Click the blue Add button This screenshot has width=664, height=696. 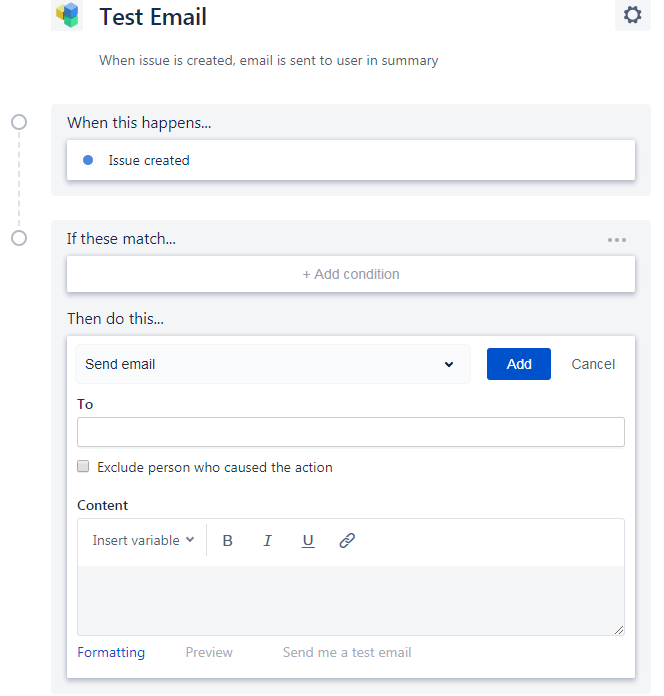coord(518,364)
